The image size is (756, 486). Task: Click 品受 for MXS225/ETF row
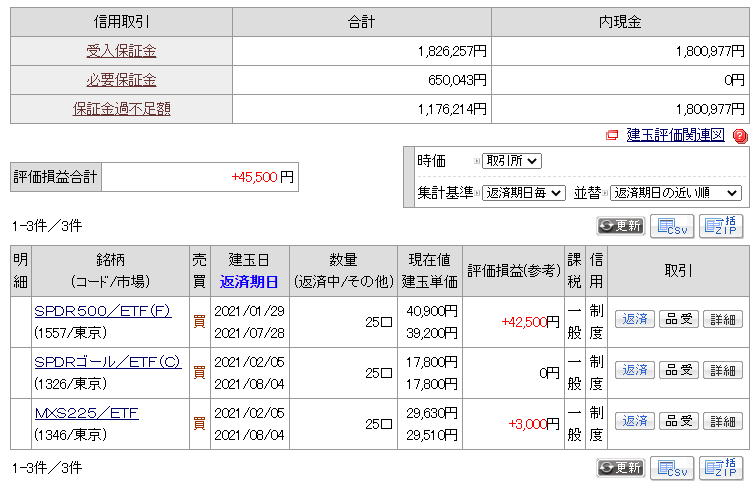coord(679,421)
